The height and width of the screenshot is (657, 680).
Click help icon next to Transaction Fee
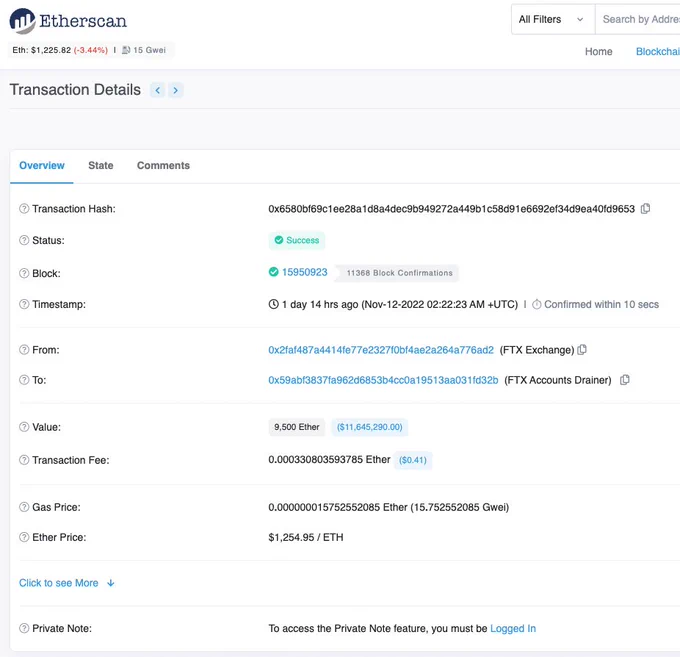point(24,460)
